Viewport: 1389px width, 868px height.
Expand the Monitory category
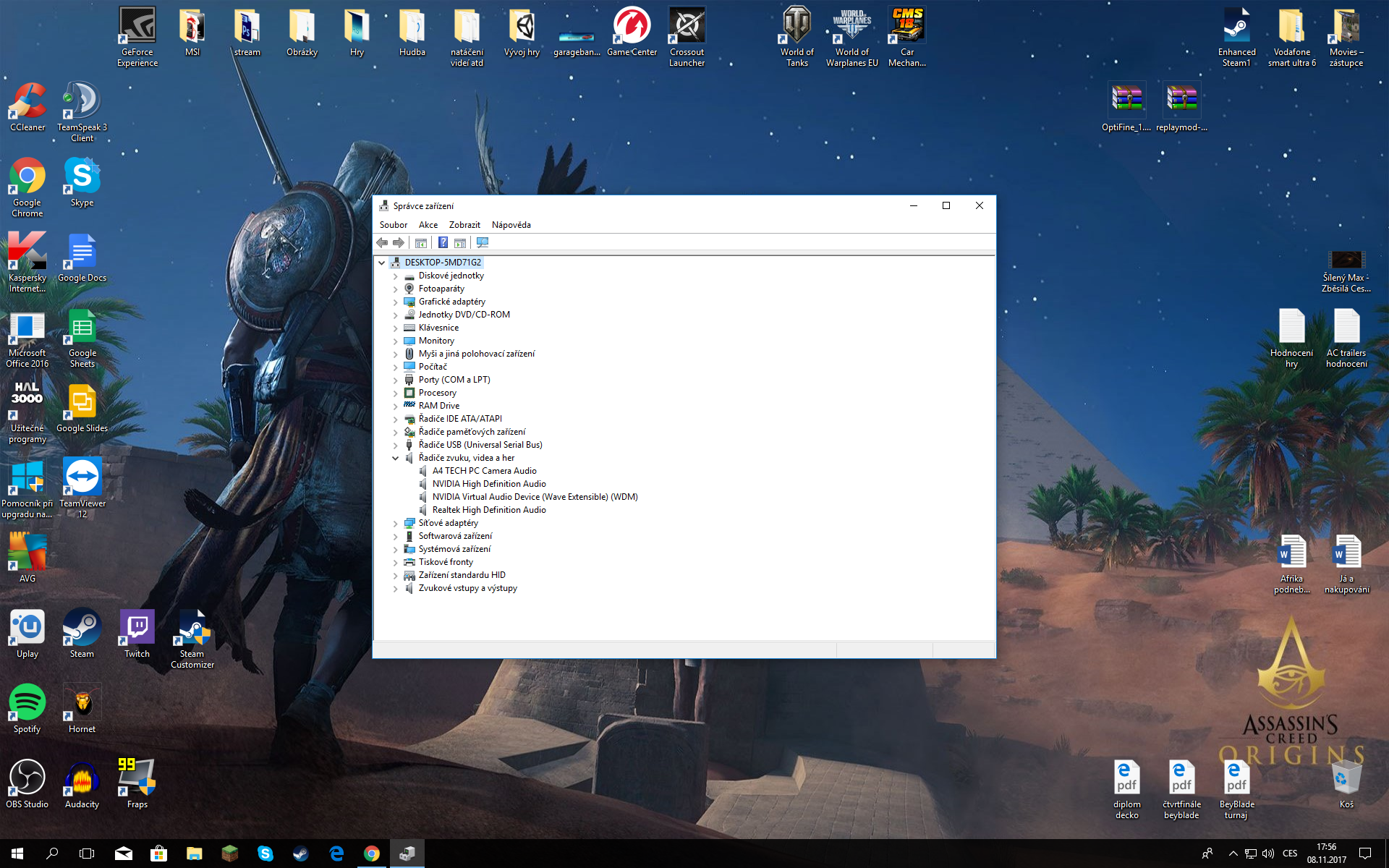pos(396,341)
